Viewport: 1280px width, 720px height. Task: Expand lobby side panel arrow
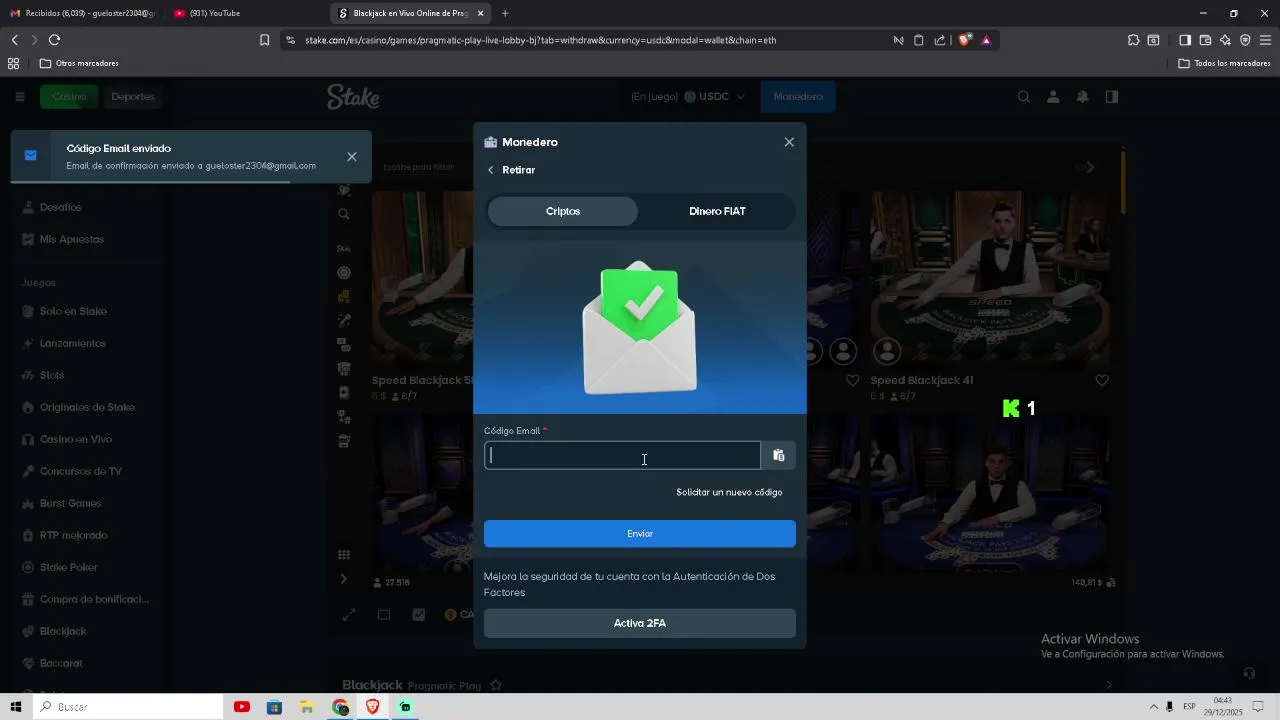click(x=344, y=579)
